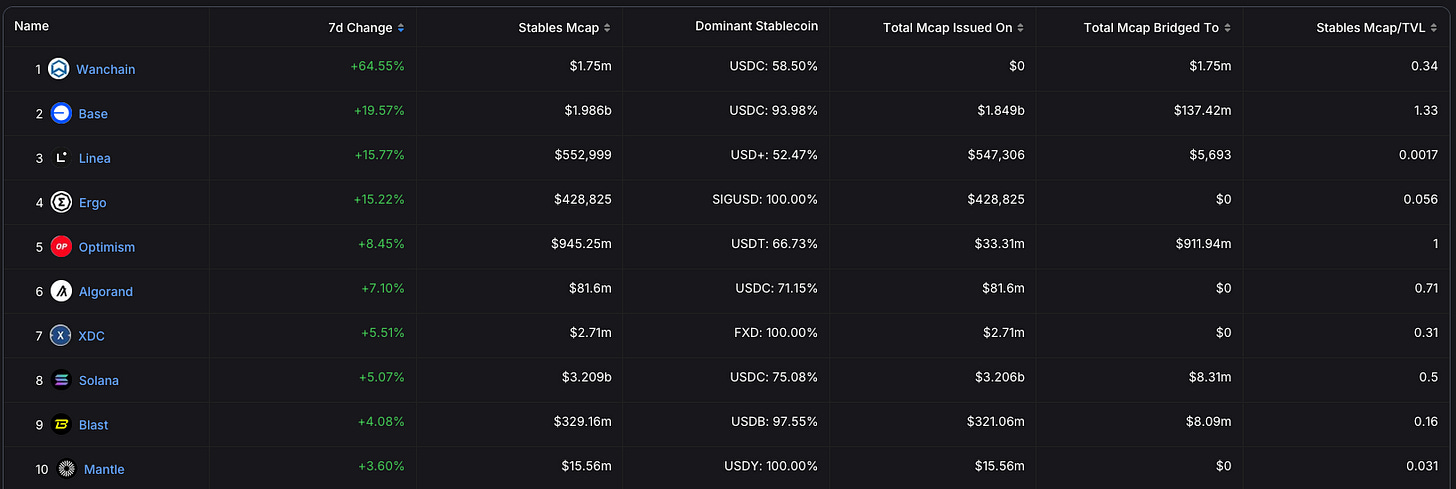Click the Blast yellow logo icon
1456x489 pixels.
[x=61, y=425]
